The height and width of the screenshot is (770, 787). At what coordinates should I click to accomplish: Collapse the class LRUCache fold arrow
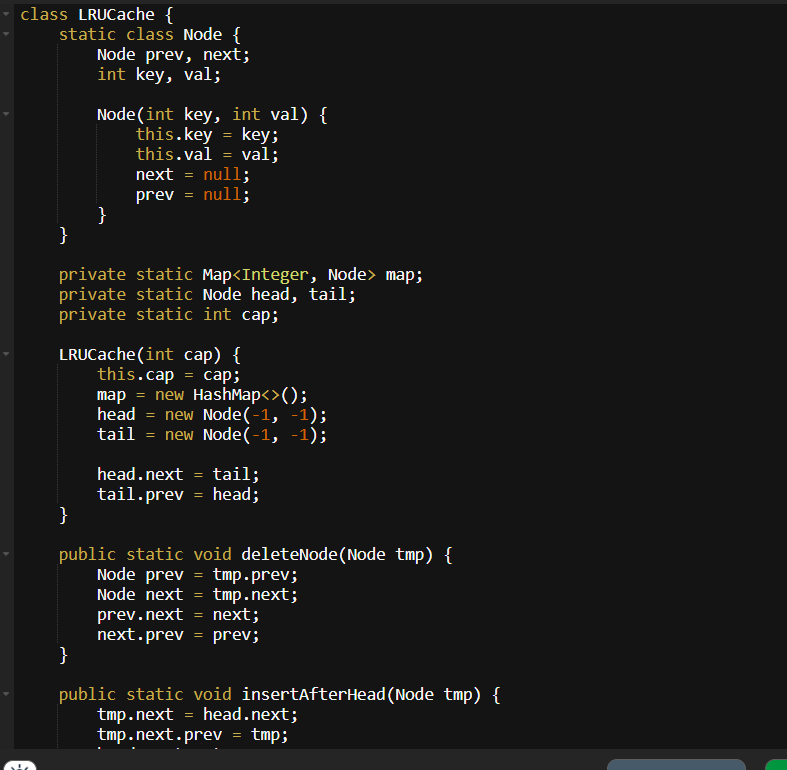click(x=6, y=14)
